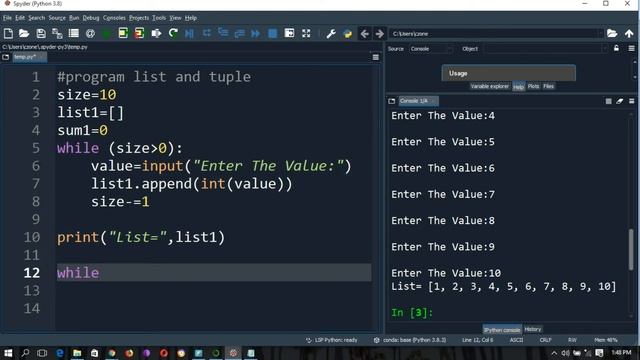Viewport: 640px width, 360px height.
Task: Change to parent directory up arrow
Action: 629,33
